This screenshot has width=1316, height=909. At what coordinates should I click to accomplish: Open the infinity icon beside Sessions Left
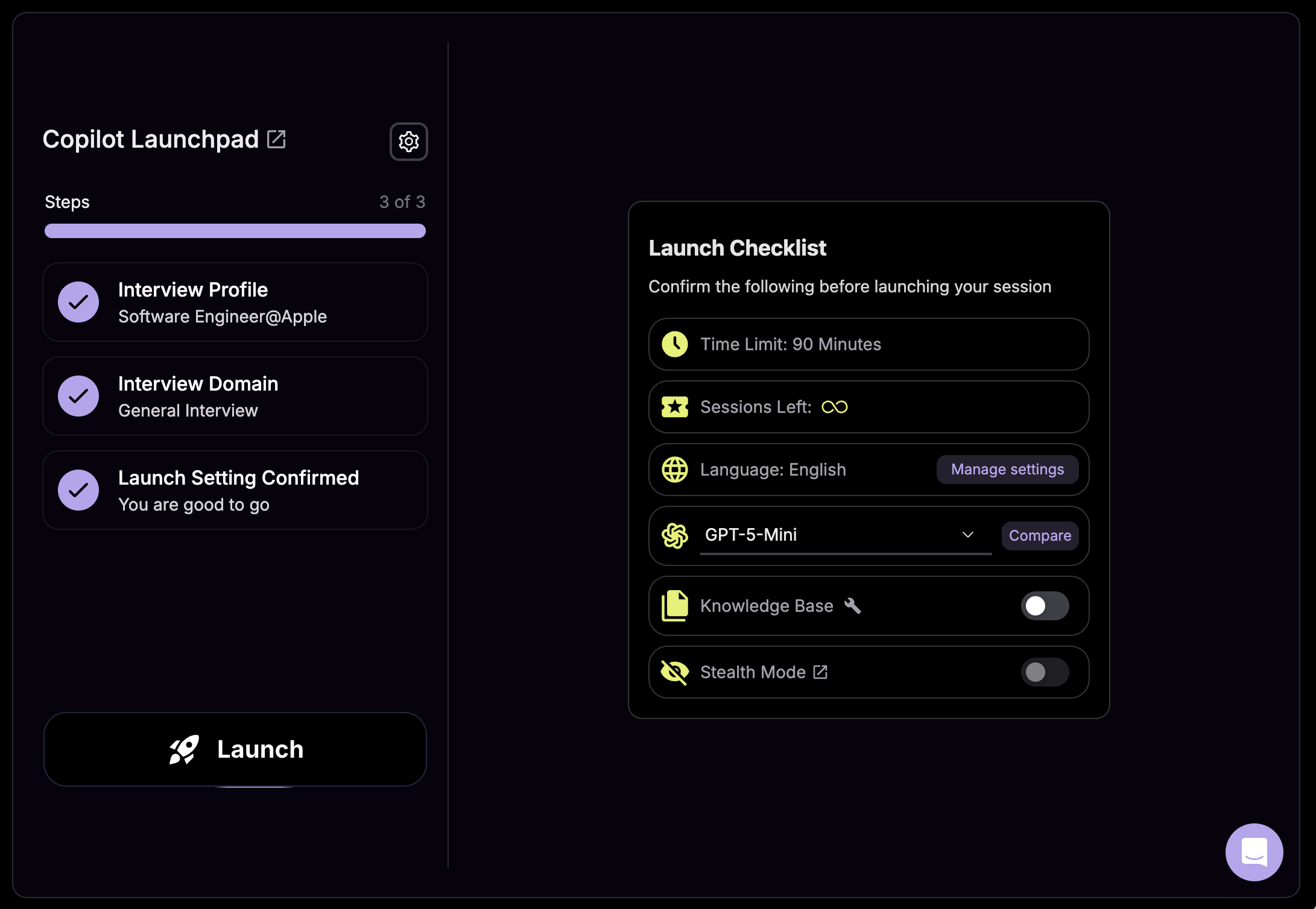tap(836, 407)
